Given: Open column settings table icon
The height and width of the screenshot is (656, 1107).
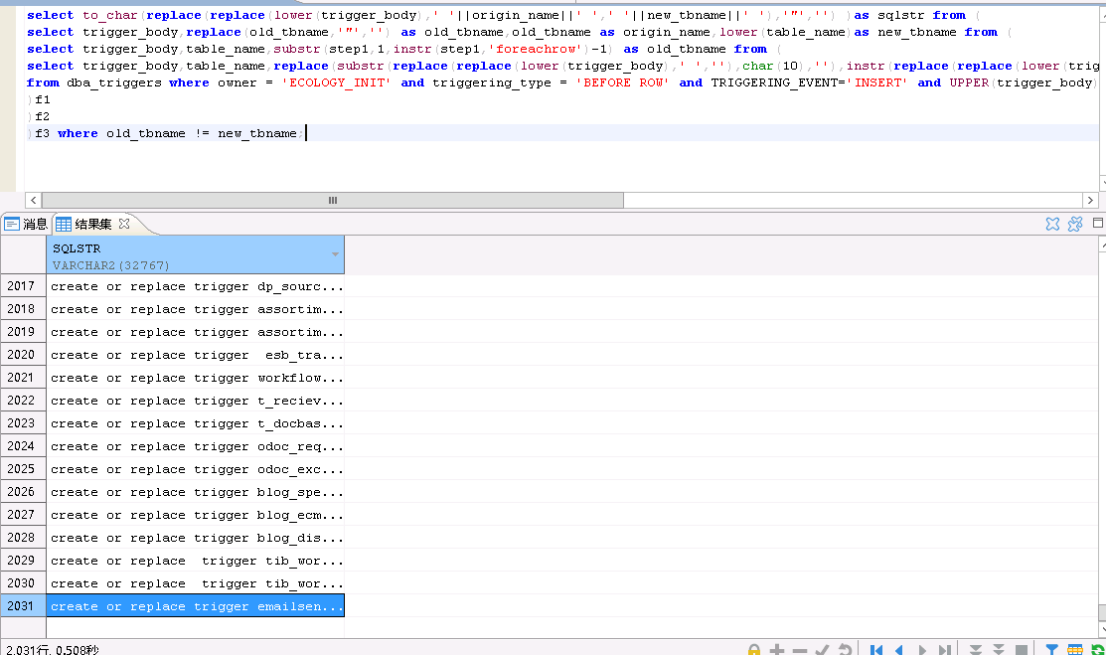Looking at the screenshot, I should click(1075, 650).
